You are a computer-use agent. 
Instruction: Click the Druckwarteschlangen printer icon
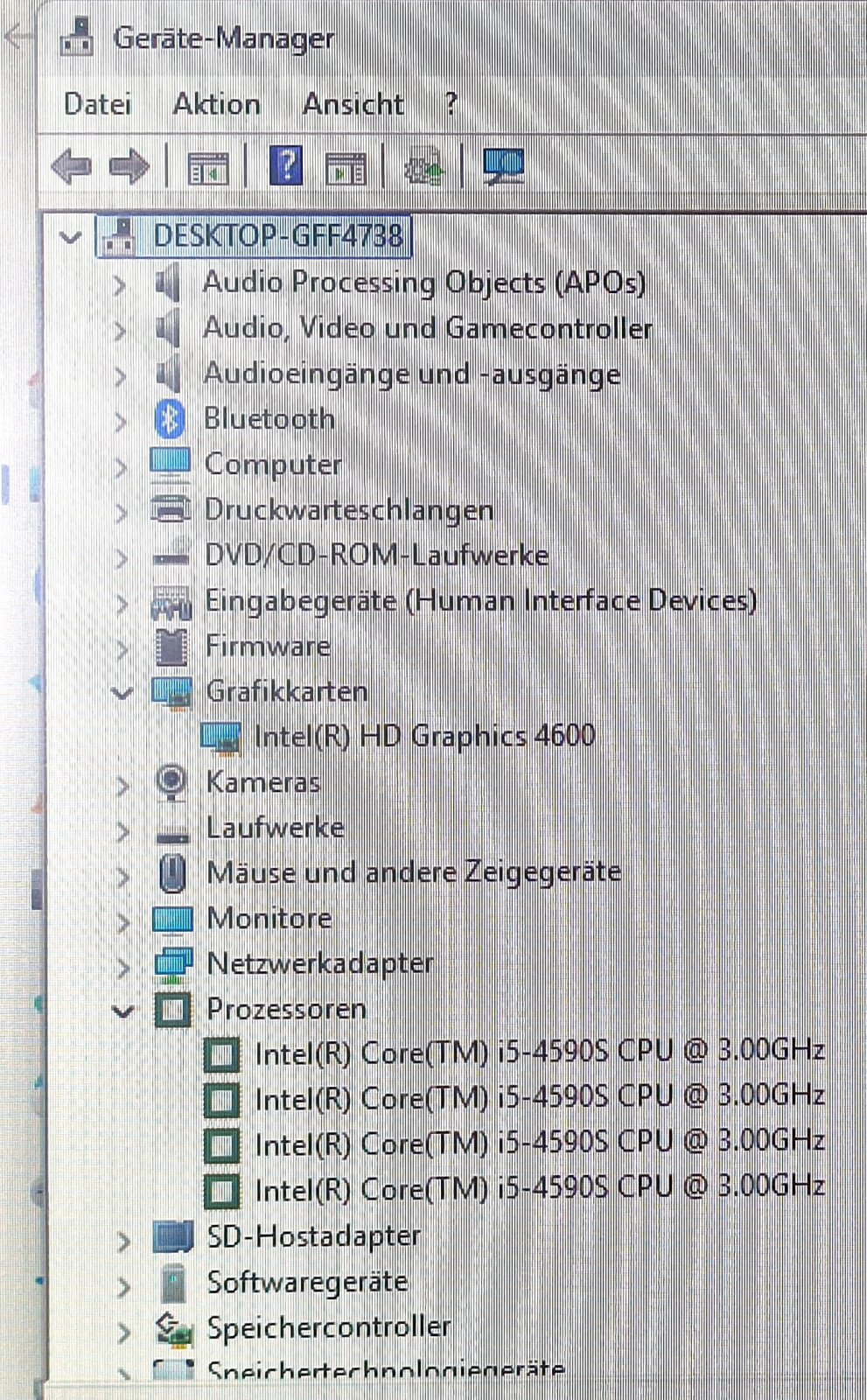(171, 509)
